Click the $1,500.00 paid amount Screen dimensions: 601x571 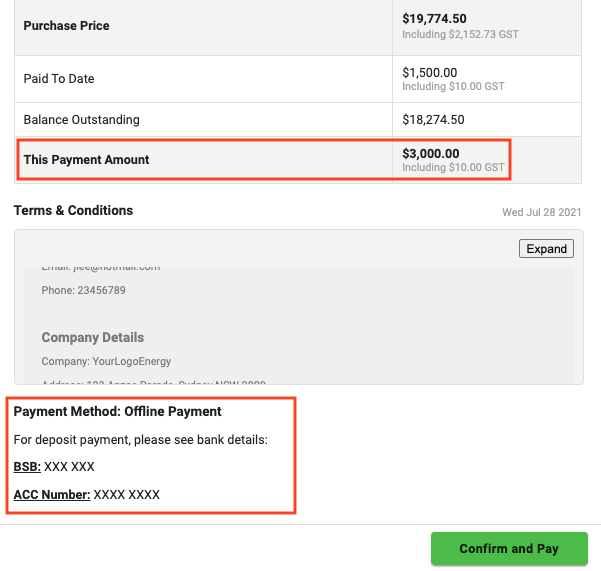429,72
